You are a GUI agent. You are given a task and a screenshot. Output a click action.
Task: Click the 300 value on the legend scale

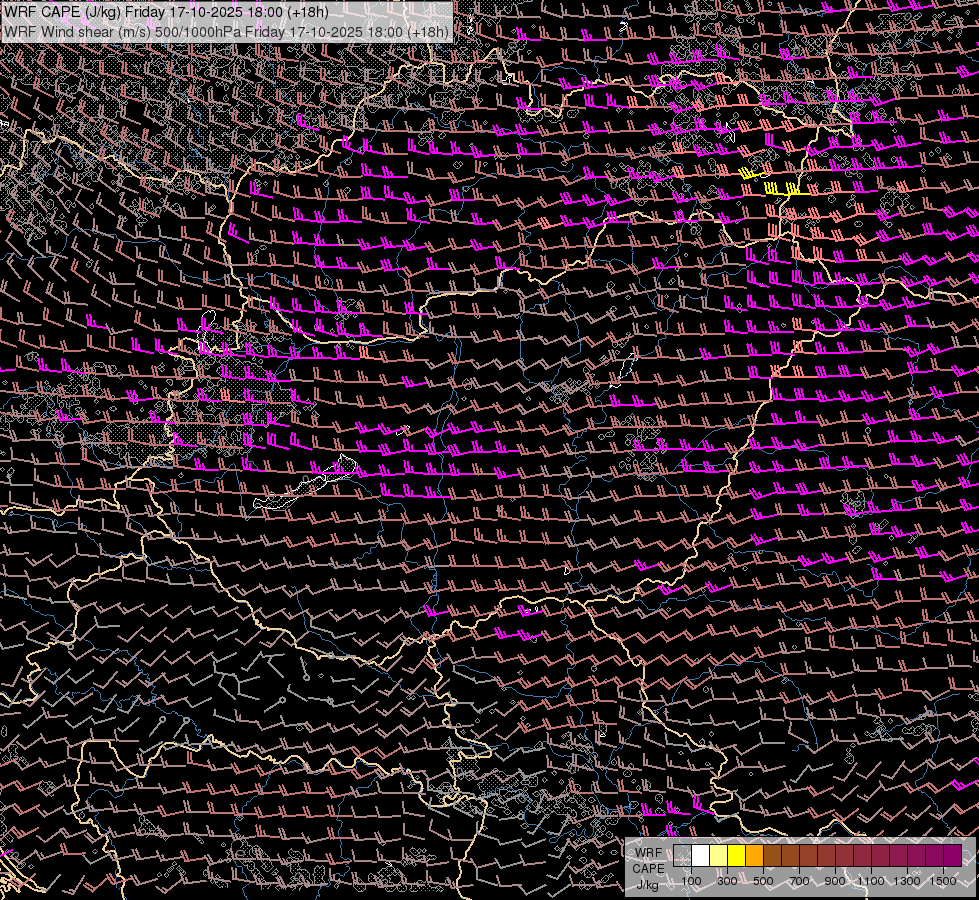point(727,881)
